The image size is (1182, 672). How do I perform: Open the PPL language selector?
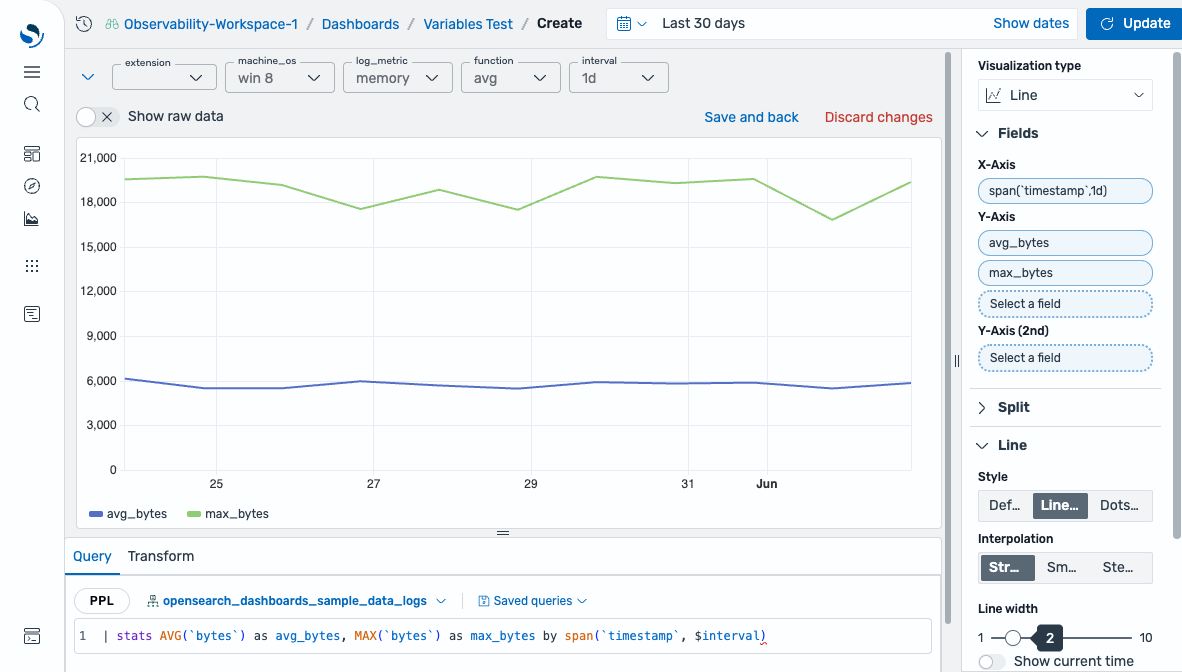tap(102, 601)
